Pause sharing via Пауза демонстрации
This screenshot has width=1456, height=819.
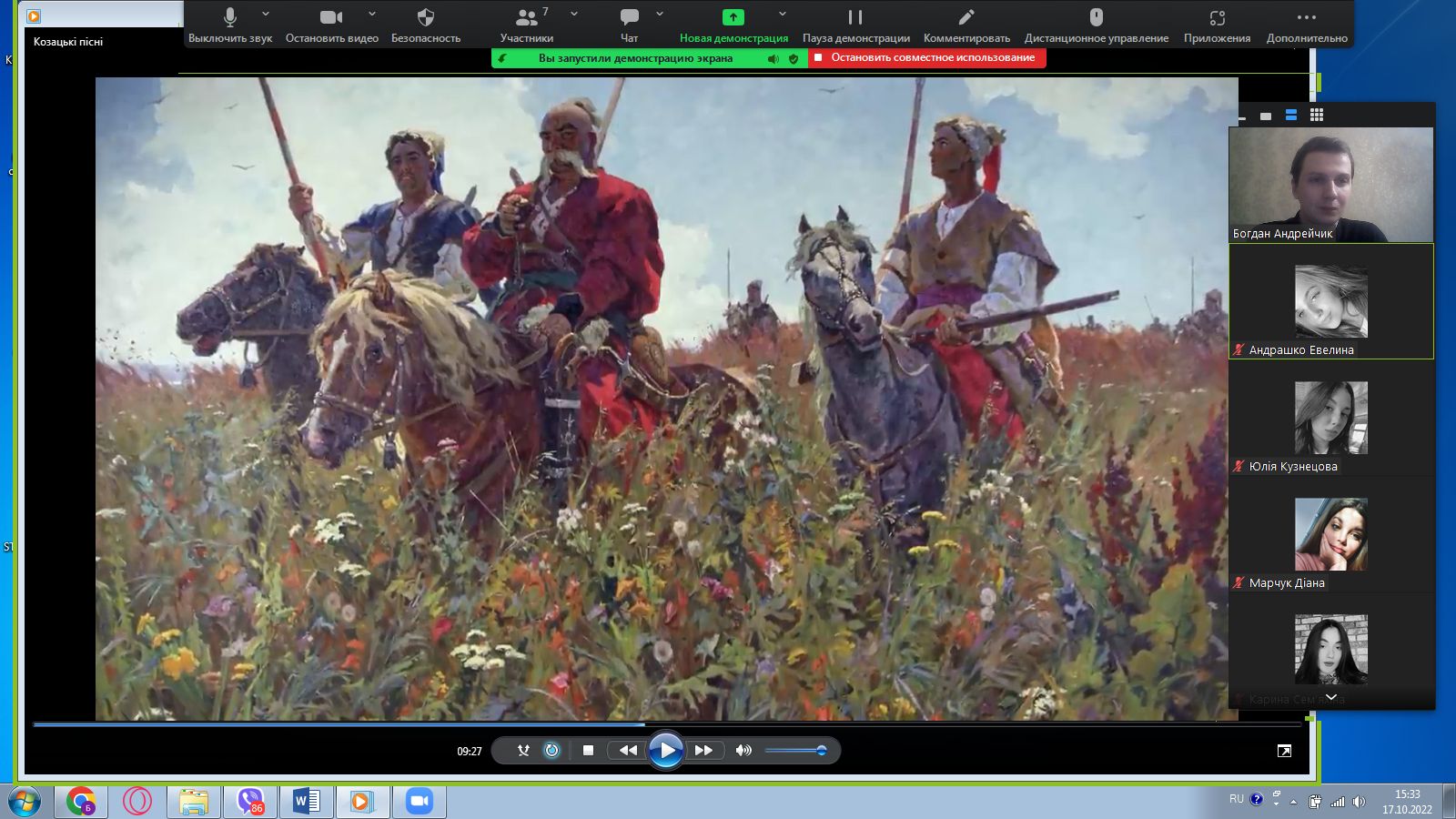click(x=855, y=25)
